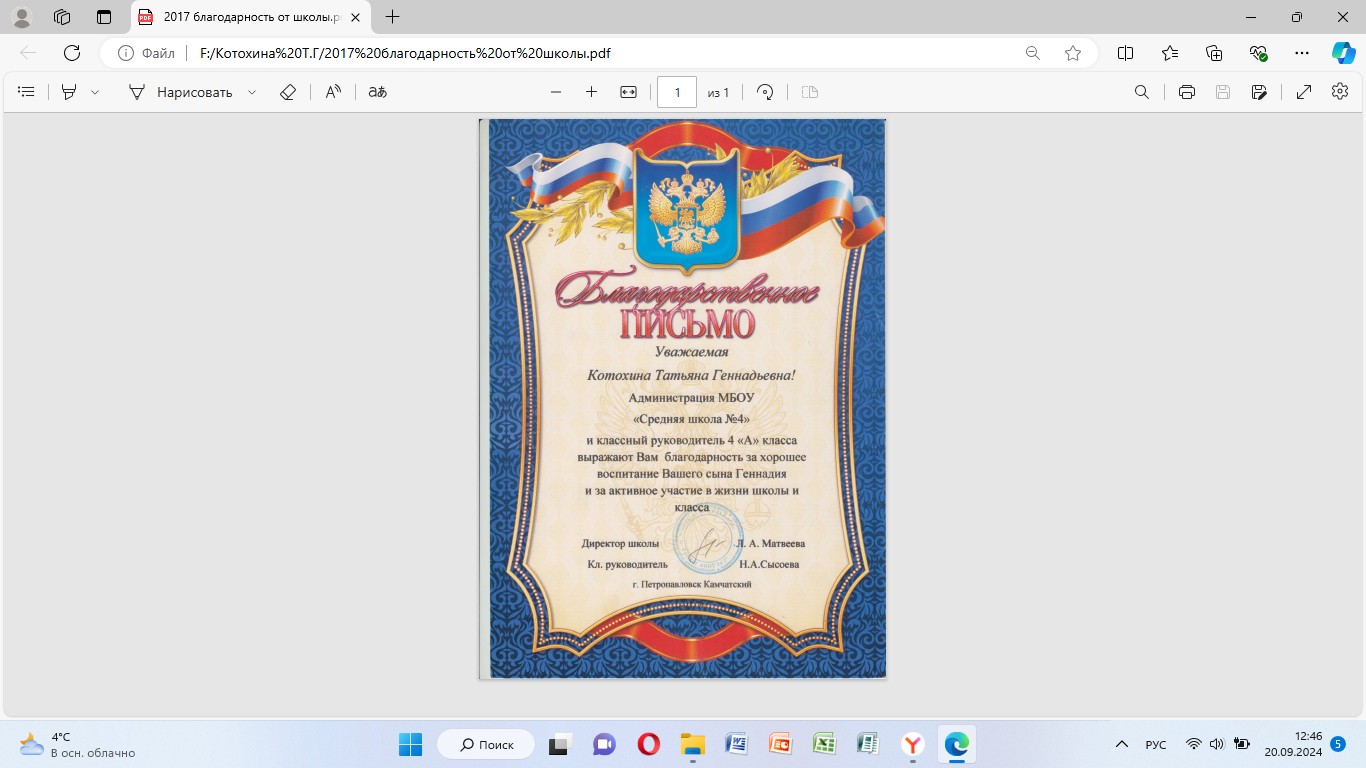The height and width of the screenshot is (768, 1366).
Task: Open clock and calendar 12:46
Action: pyautogui.click(x=1294, y=744)
